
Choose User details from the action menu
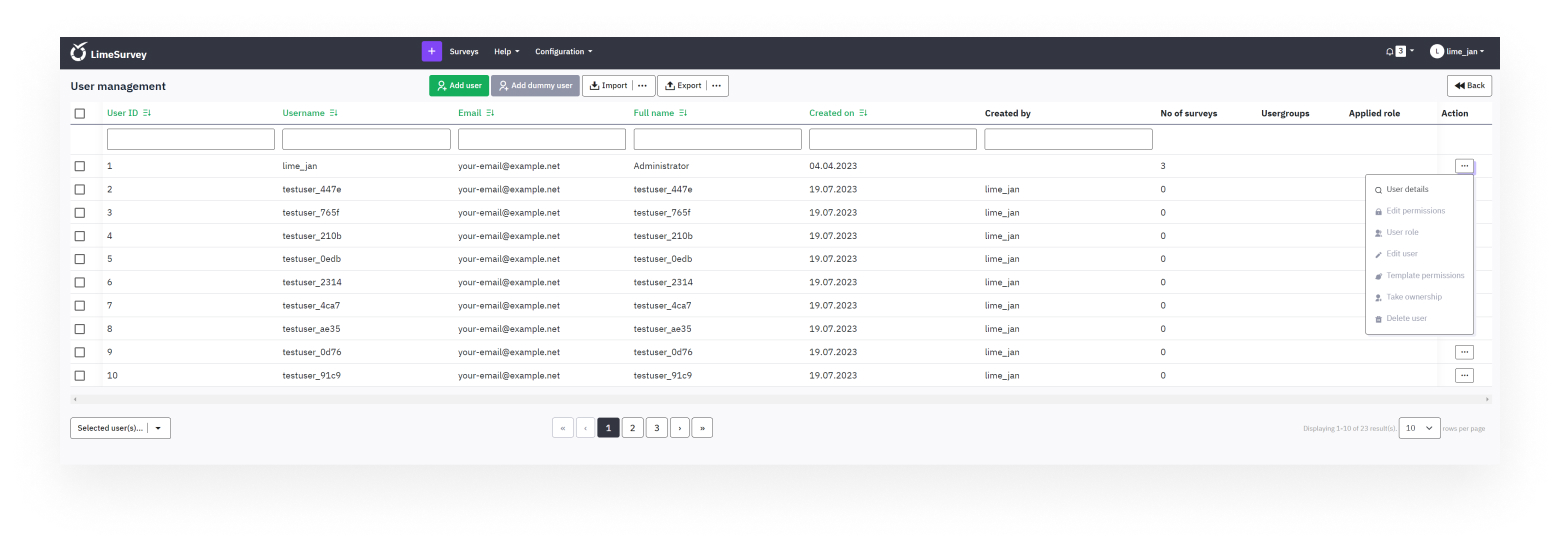tap(1406, 189)
